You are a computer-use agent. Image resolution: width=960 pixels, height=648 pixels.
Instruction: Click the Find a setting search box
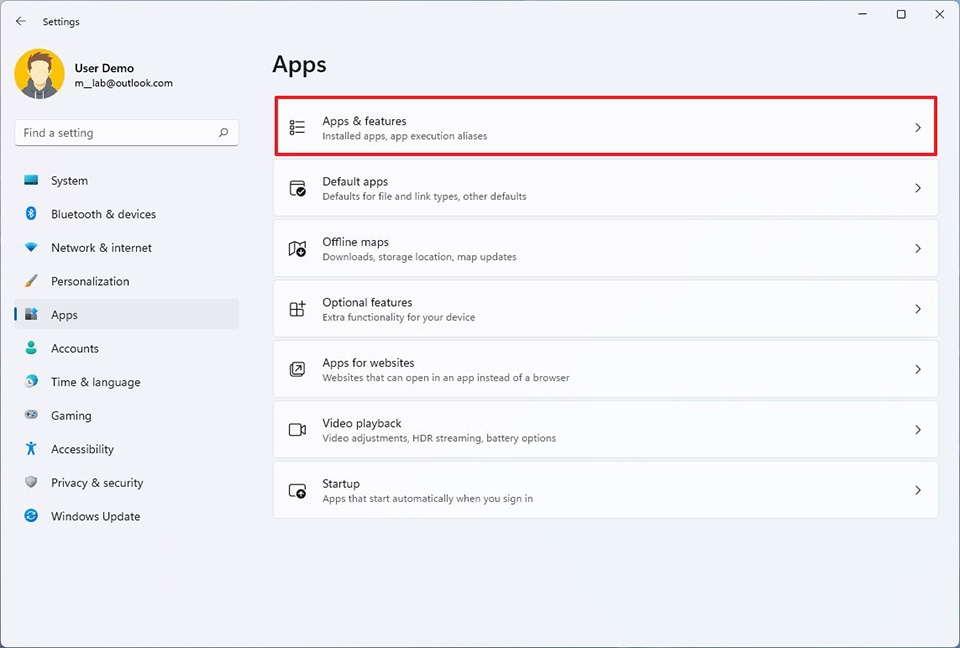[126, 132]
